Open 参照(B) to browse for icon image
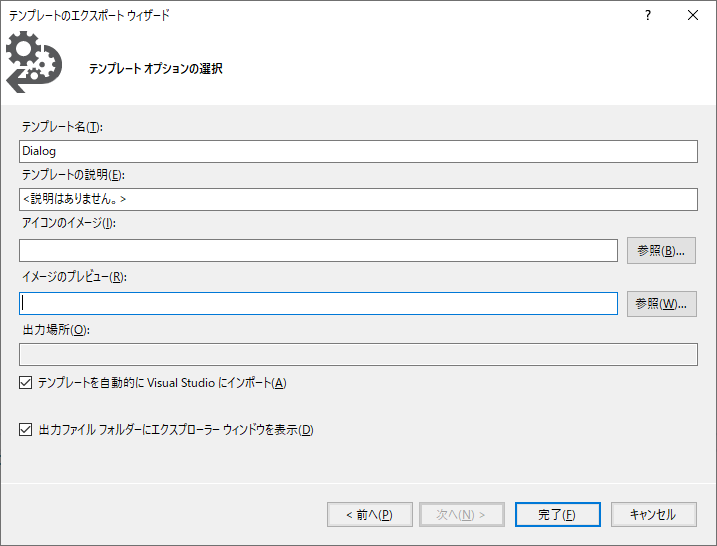Screen dimensions: 717x546 [661, 250]
